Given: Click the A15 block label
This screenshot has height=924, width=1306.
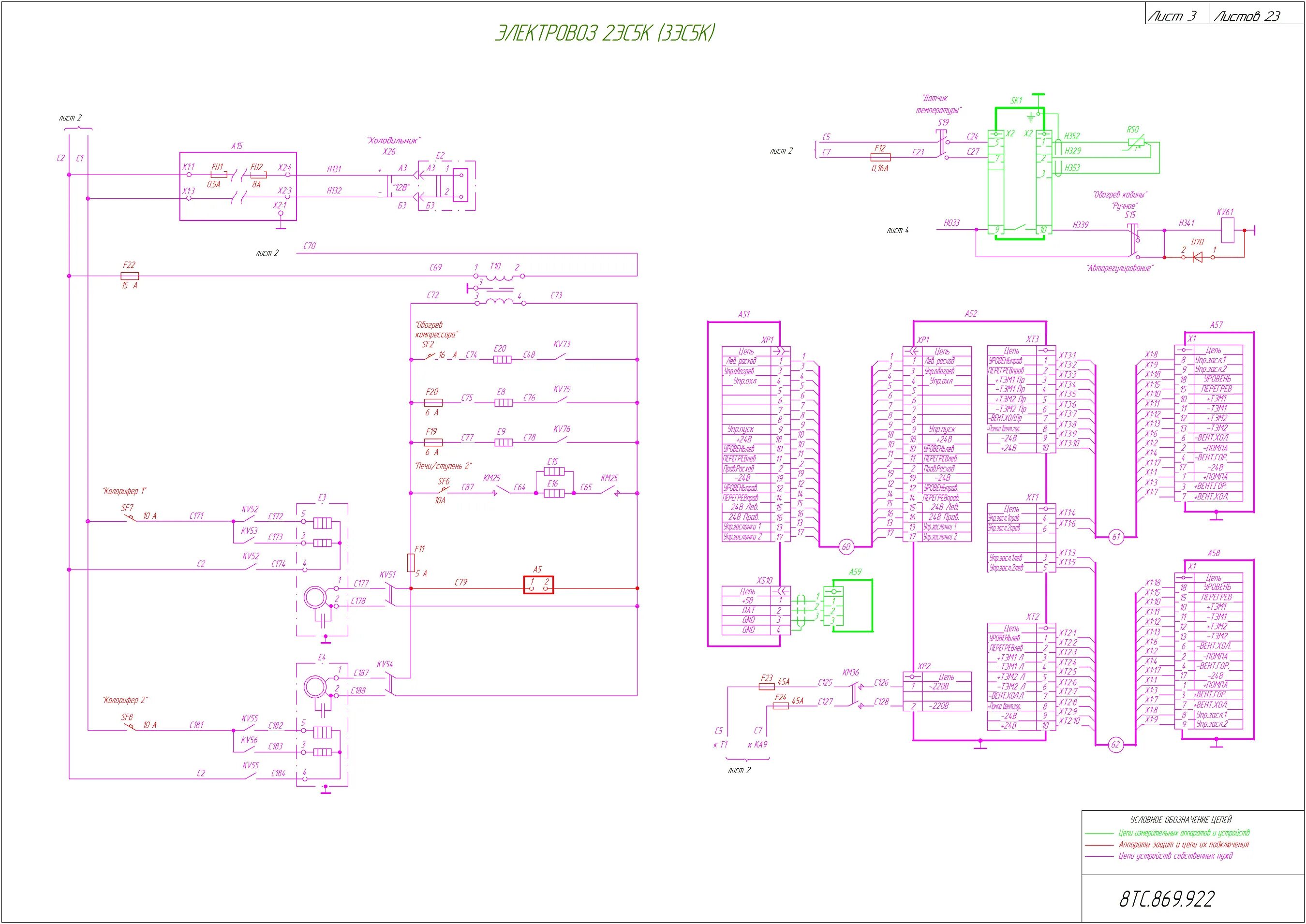Looking at the screenshot, I should [237, 146].
